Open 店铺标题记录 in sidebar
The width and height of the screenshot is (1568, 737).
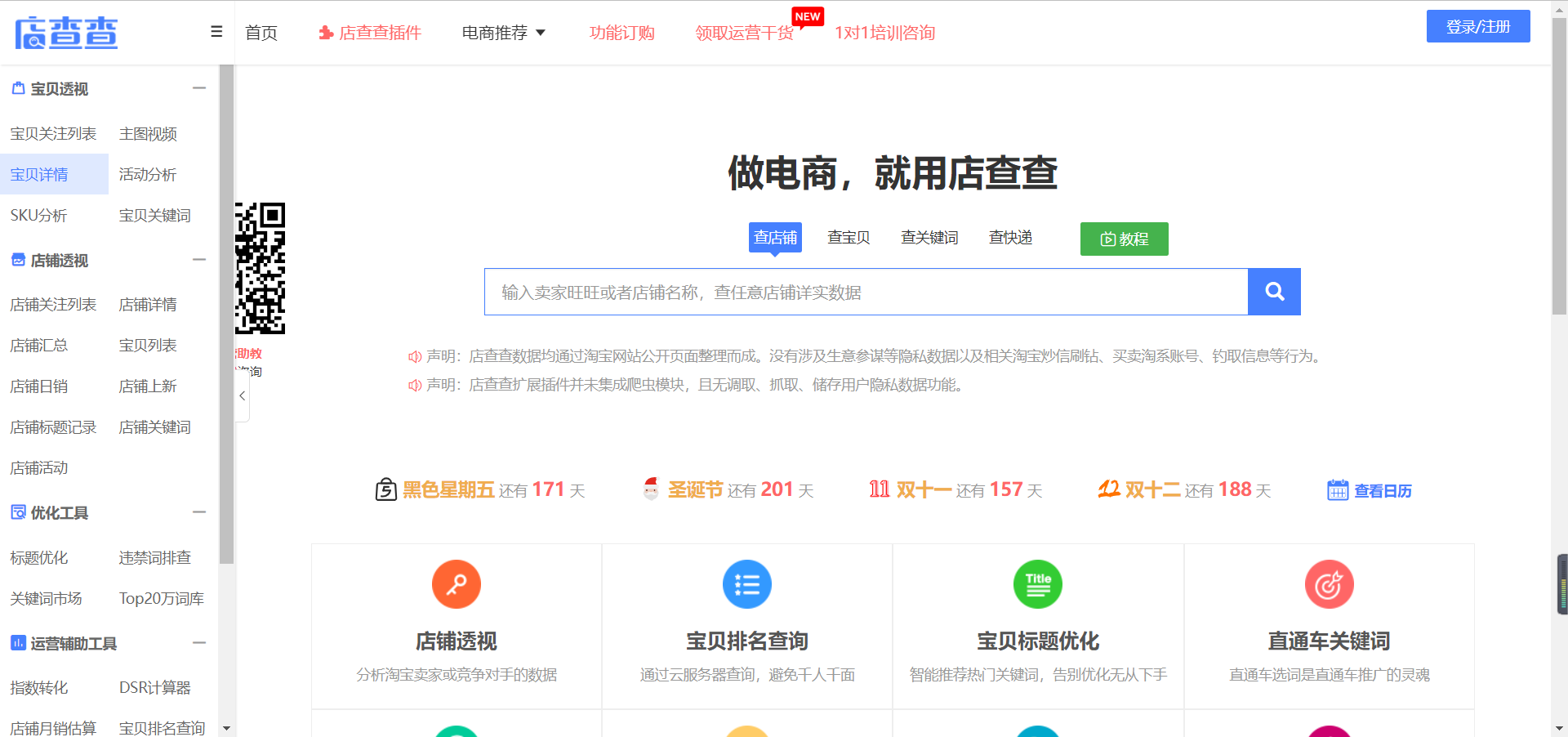pyautogui.click(x=53, y=427)
